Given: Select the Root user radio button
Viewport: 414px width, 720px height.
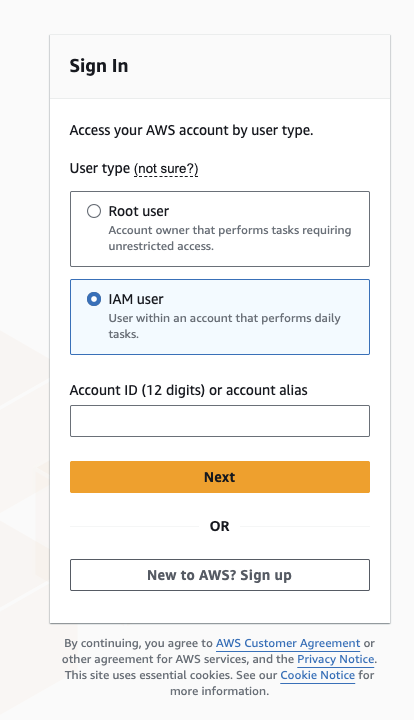Looking at the screenshot, I should click(94, 211).
